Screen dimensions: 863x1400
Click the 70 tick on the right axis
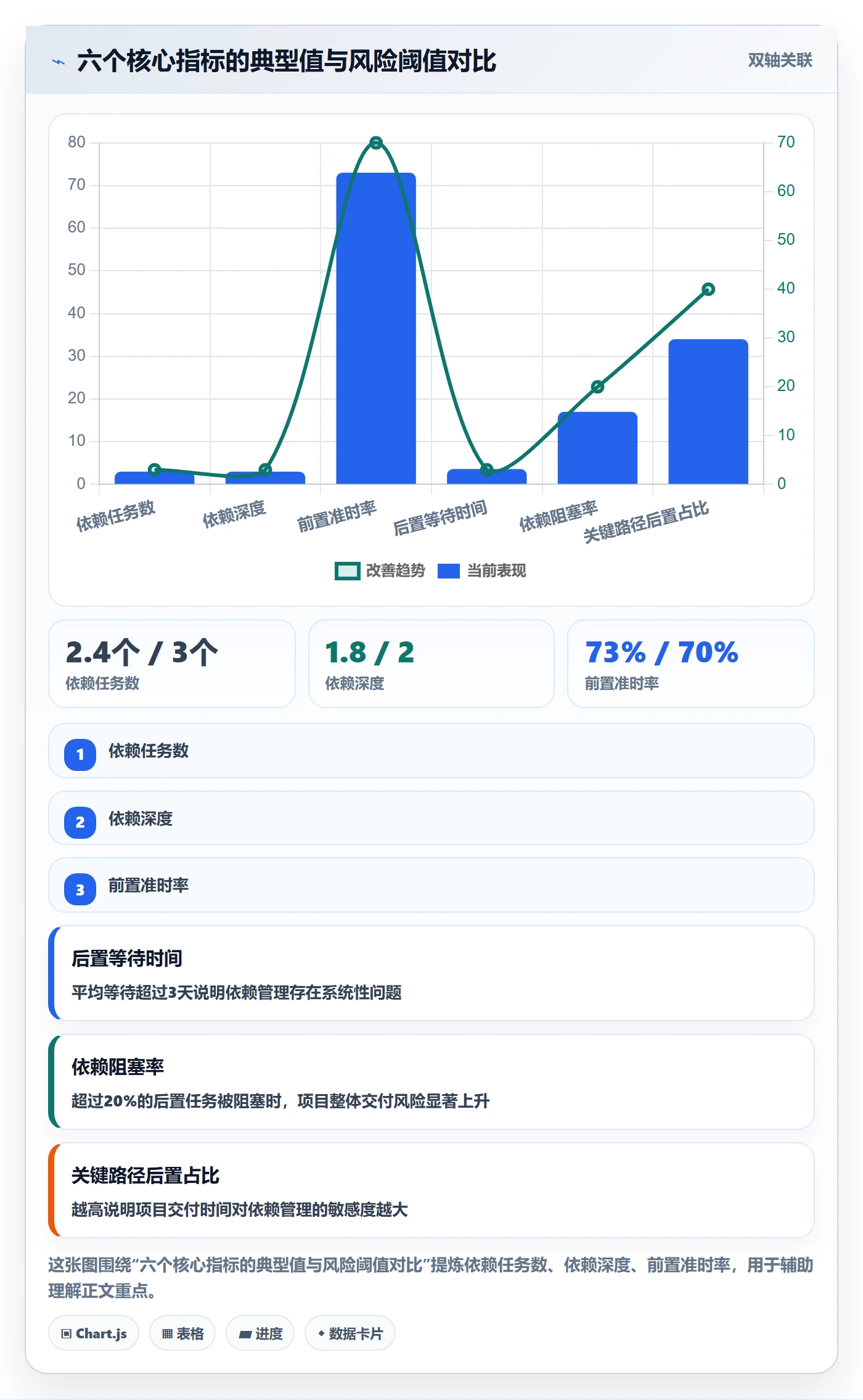(x=786, y=142)
